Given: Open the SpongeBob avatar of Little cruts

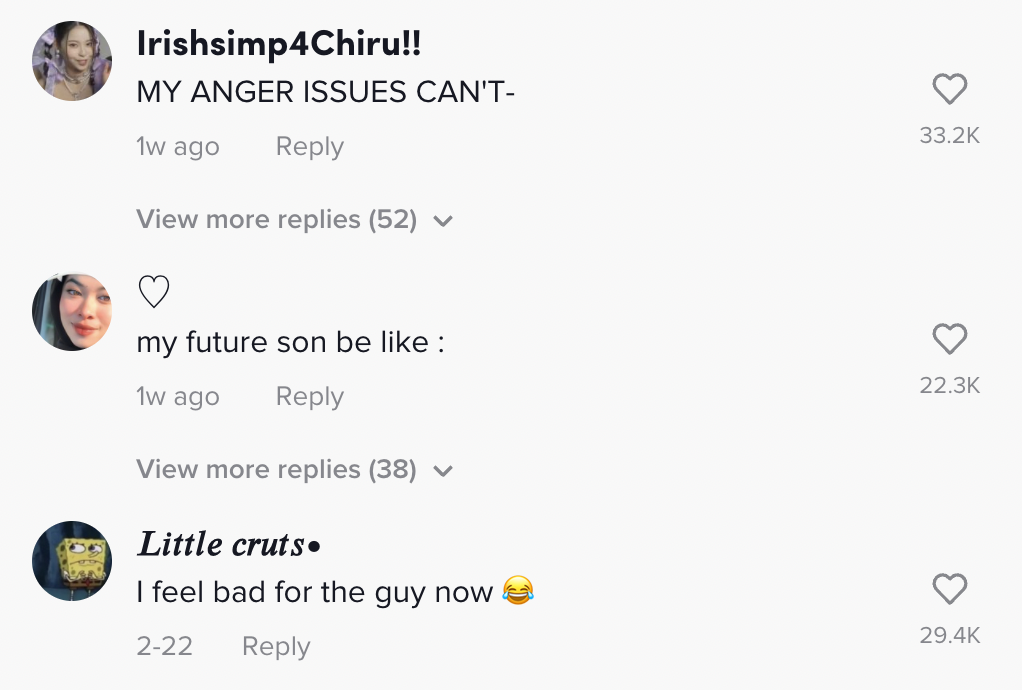Looking at the screenshot, I should coord(72,560).
